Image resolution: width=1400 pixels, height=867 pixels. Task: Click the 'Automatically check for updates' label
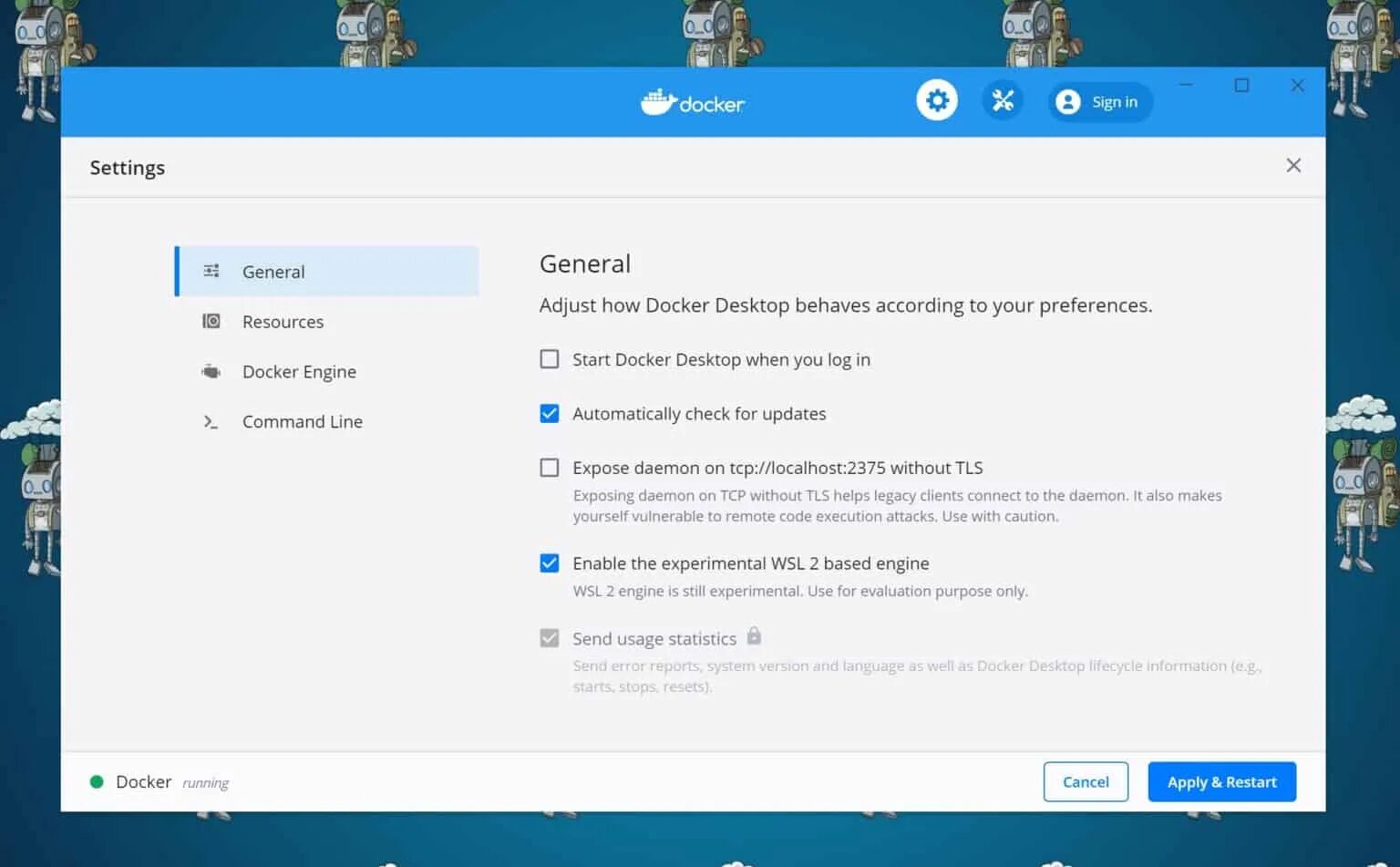point(699,414)
